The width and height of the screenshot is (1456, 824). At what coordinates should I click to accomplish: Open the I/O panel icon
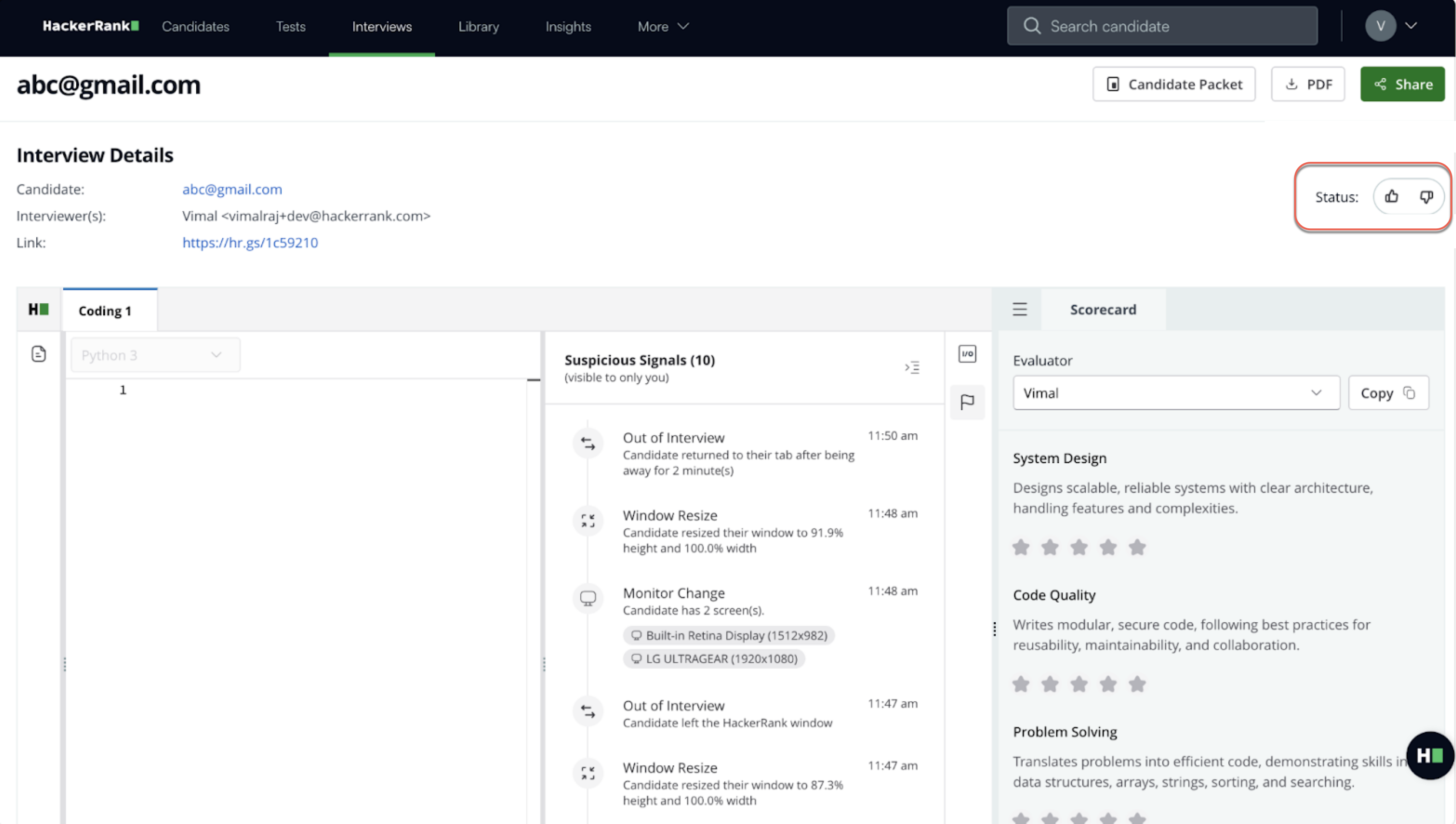click(x=966, y=354)
